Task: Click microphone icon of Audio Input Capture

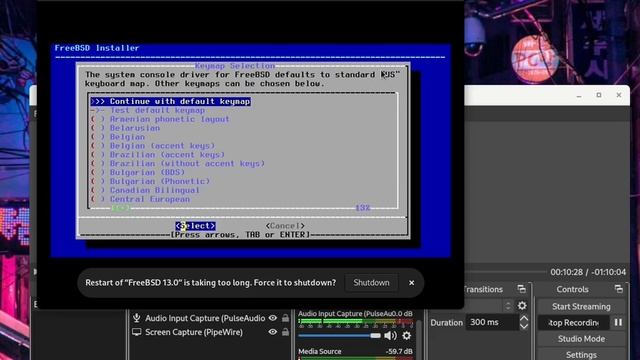Action: (x=136, y=318)
